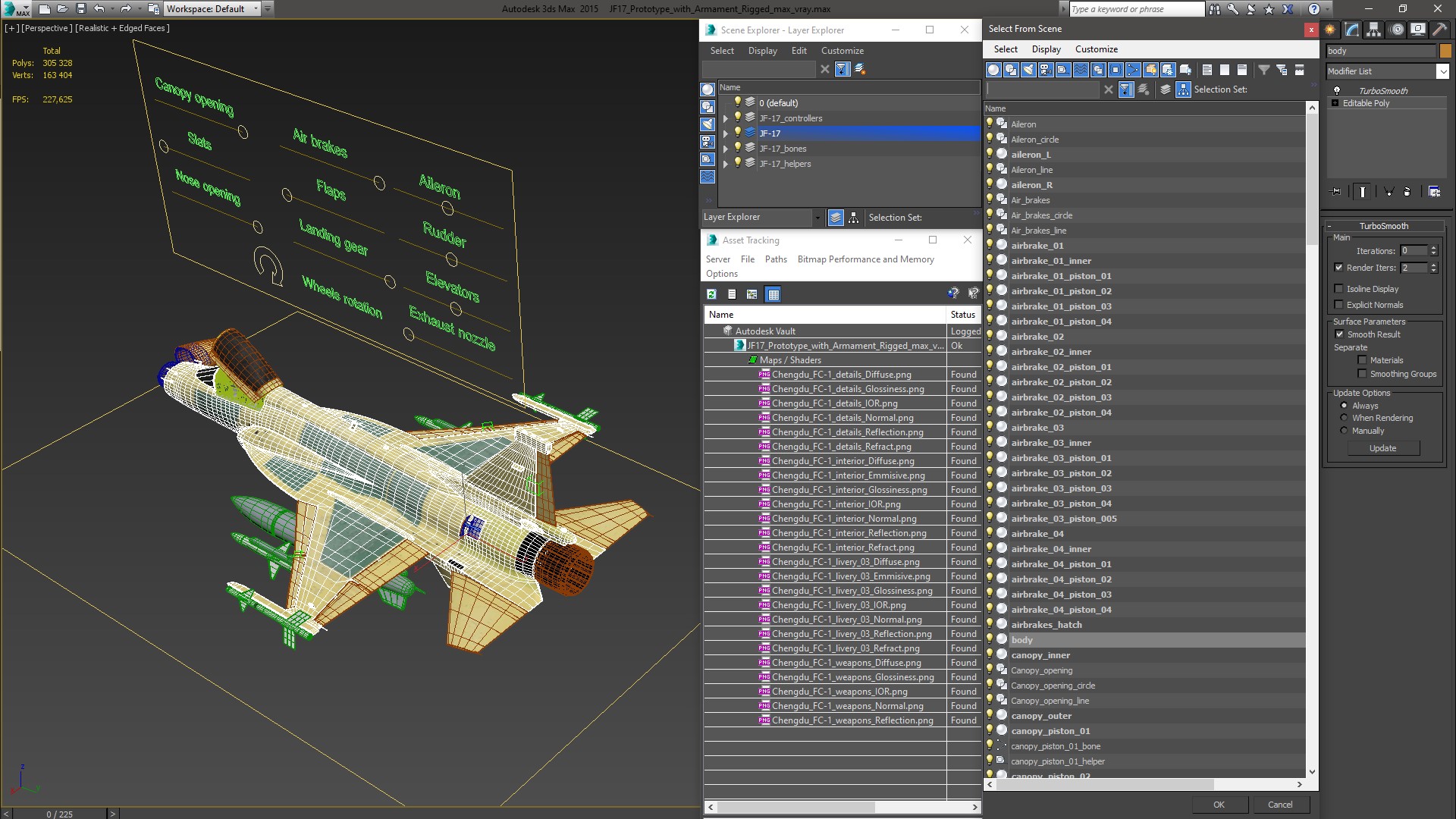Toggle Smooth Result checkbox
The height and width of the screenshot is (819, 1456).
pos(1338,334)
